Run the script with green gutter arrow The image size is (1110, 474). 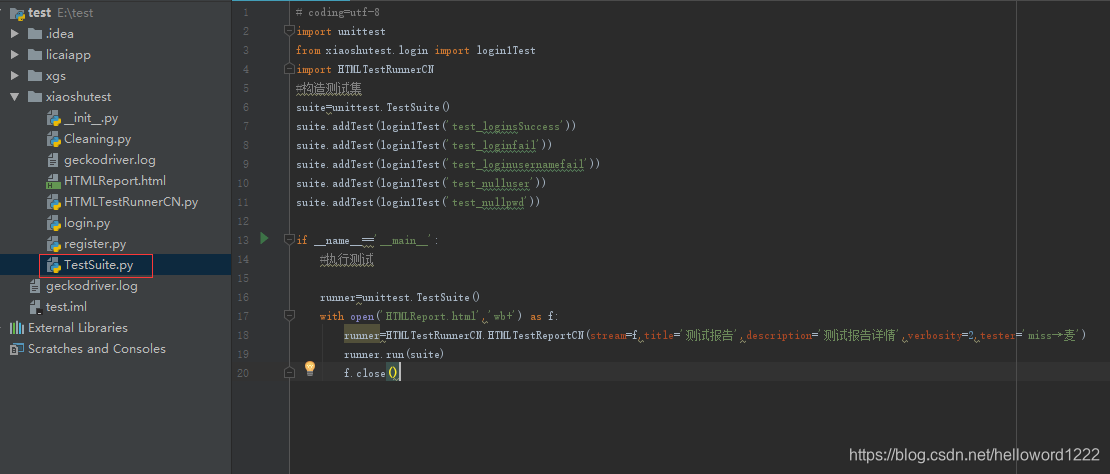point(264,238)
